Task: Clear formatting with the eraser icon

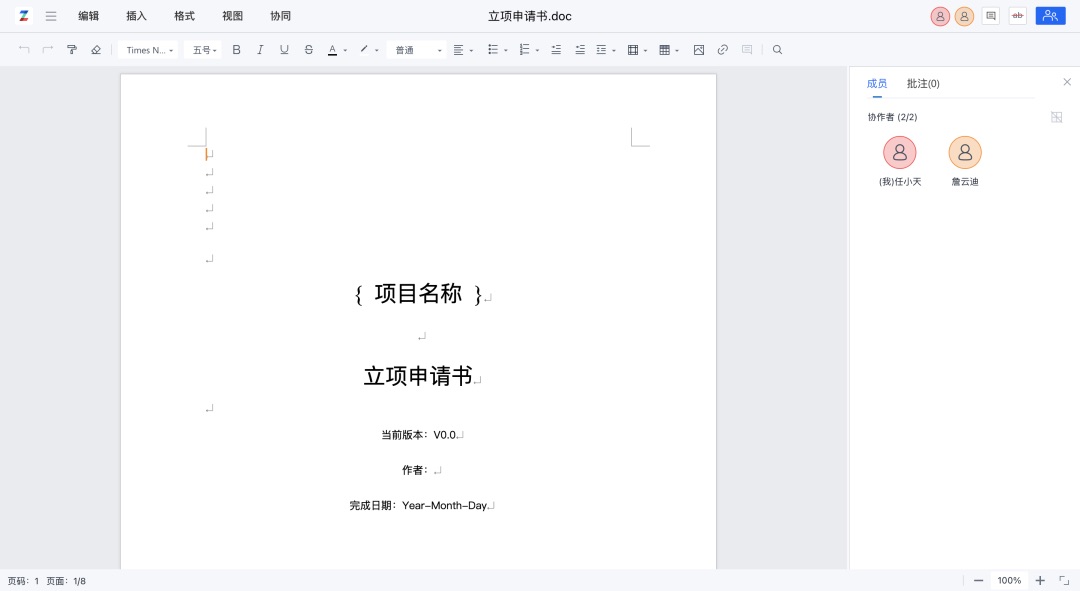Action: [x=96, y=50]
